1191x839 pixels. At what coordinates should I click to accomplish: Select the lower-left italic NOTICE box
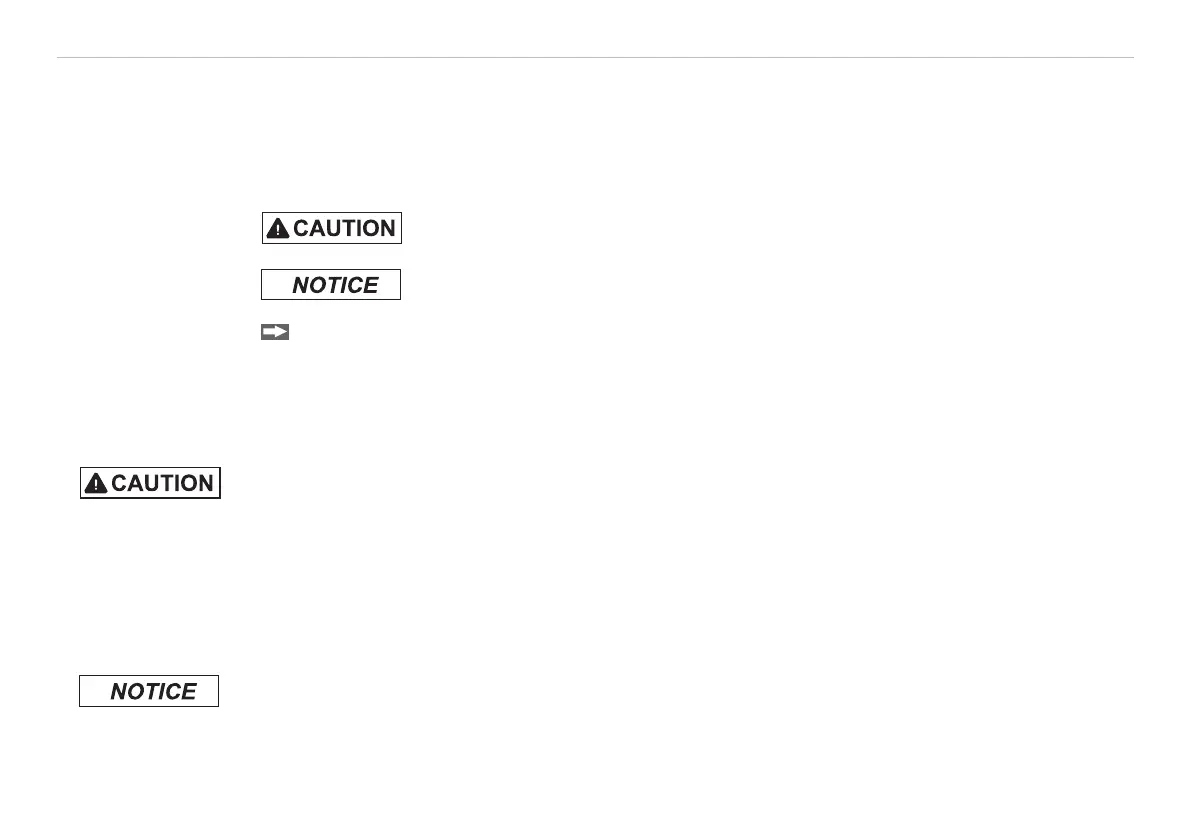(149, 691)
